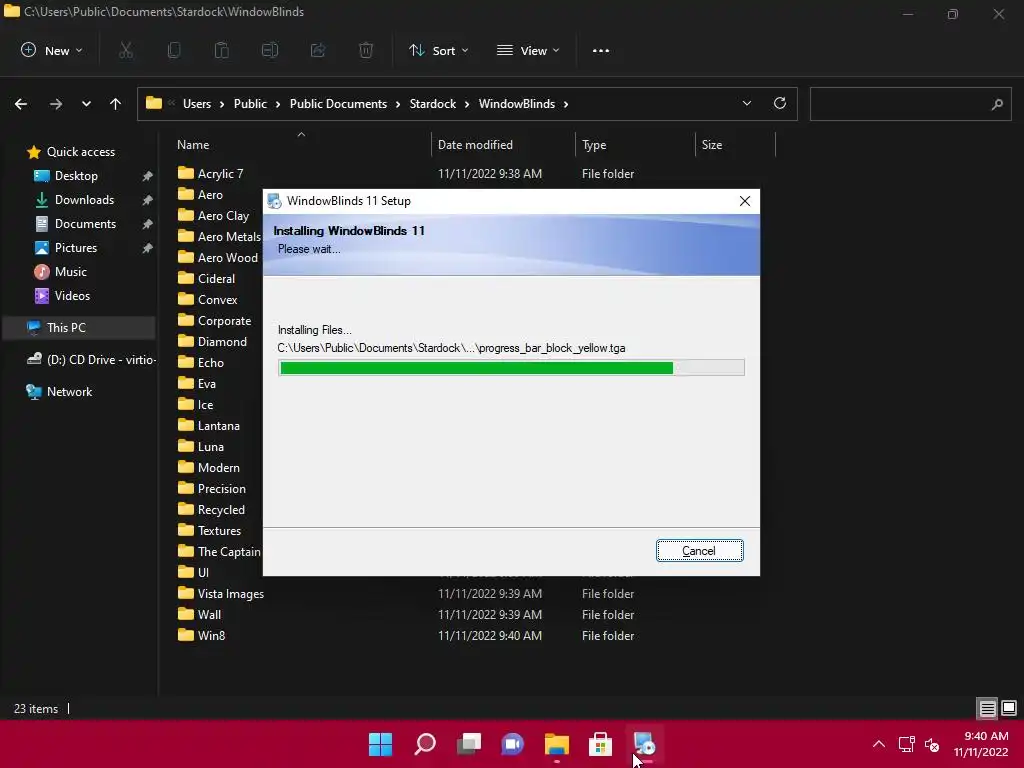
Task: Click the search magnifier in Explorer search box
Action: coord(997,104)
